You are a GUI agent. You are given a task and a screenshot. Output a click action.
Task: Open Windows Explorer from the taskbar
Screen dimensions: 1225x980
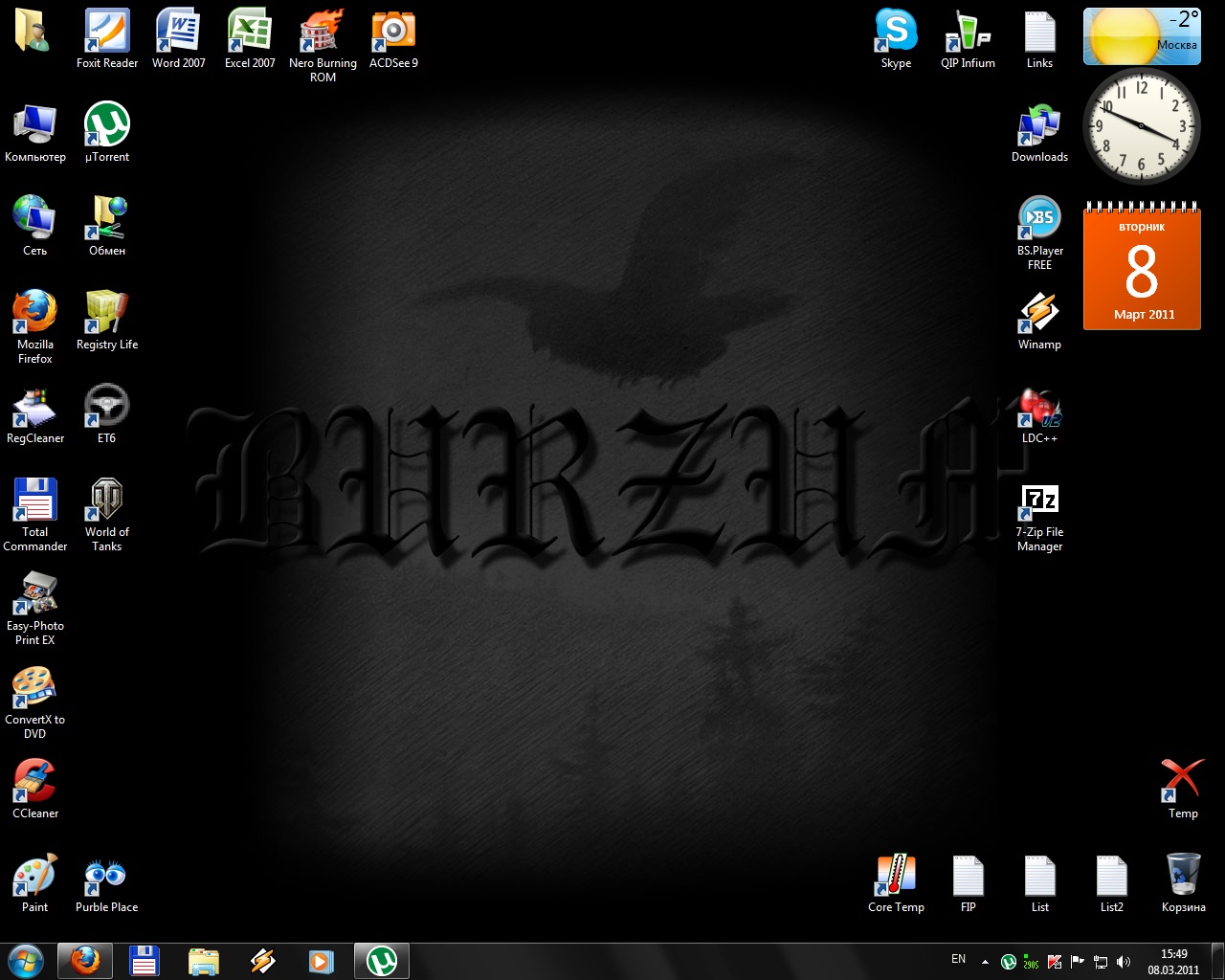(x=204, y=961)
